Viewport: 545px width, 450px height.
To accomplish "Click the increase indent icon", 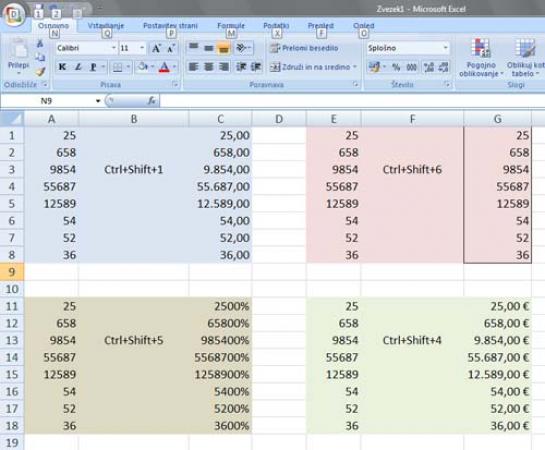I will point(257,67).
